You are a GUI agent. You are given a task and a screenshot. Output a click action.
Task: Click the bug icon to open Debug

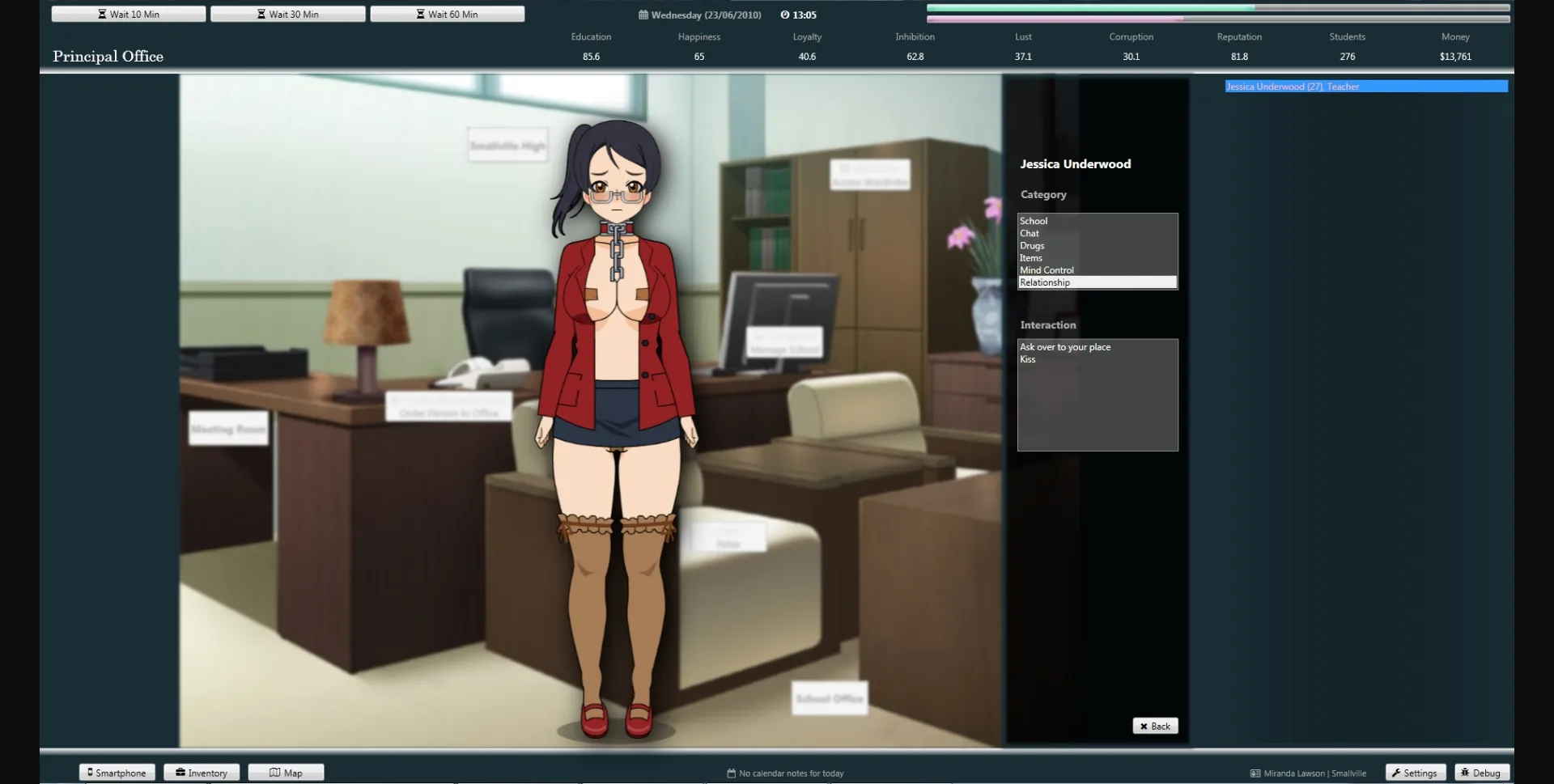pyautogui.click(x=1466, y=772)
